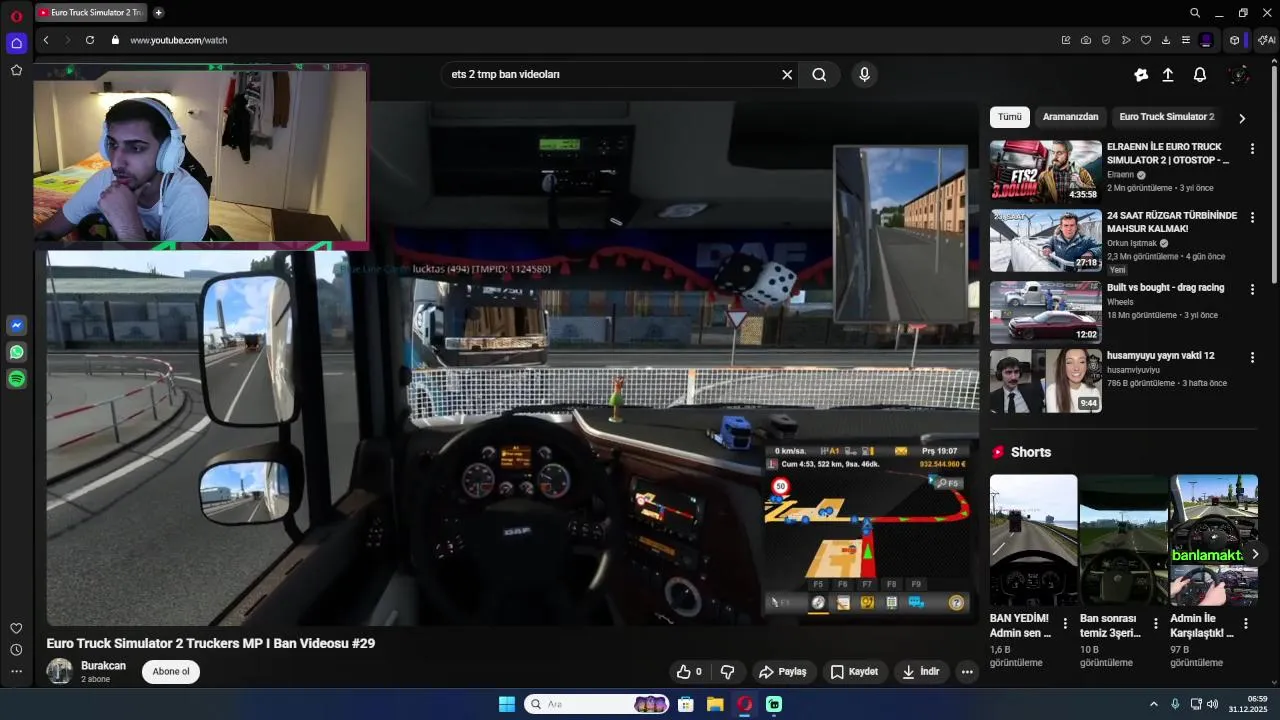1280x720 pixels.
Task: Share the video with Paylaş
Action: pos(783,672)
